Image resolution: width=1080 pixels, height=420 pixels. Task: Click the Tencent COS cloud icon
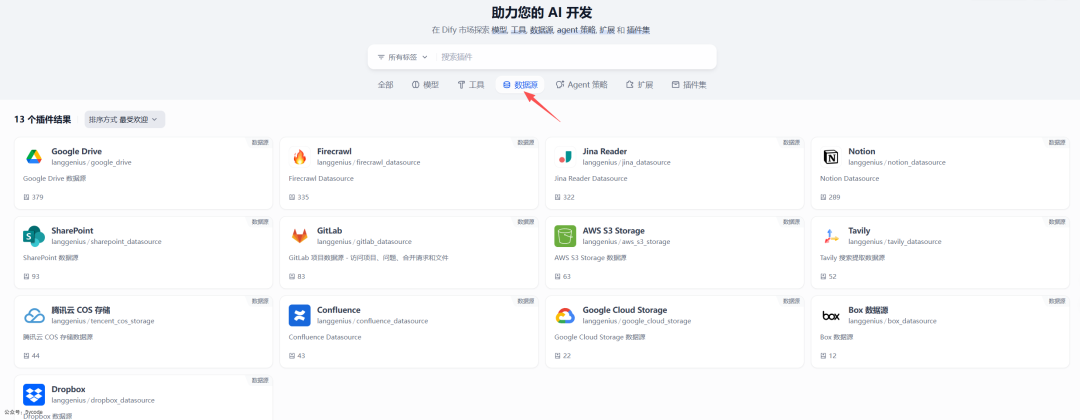pos(34,315)
